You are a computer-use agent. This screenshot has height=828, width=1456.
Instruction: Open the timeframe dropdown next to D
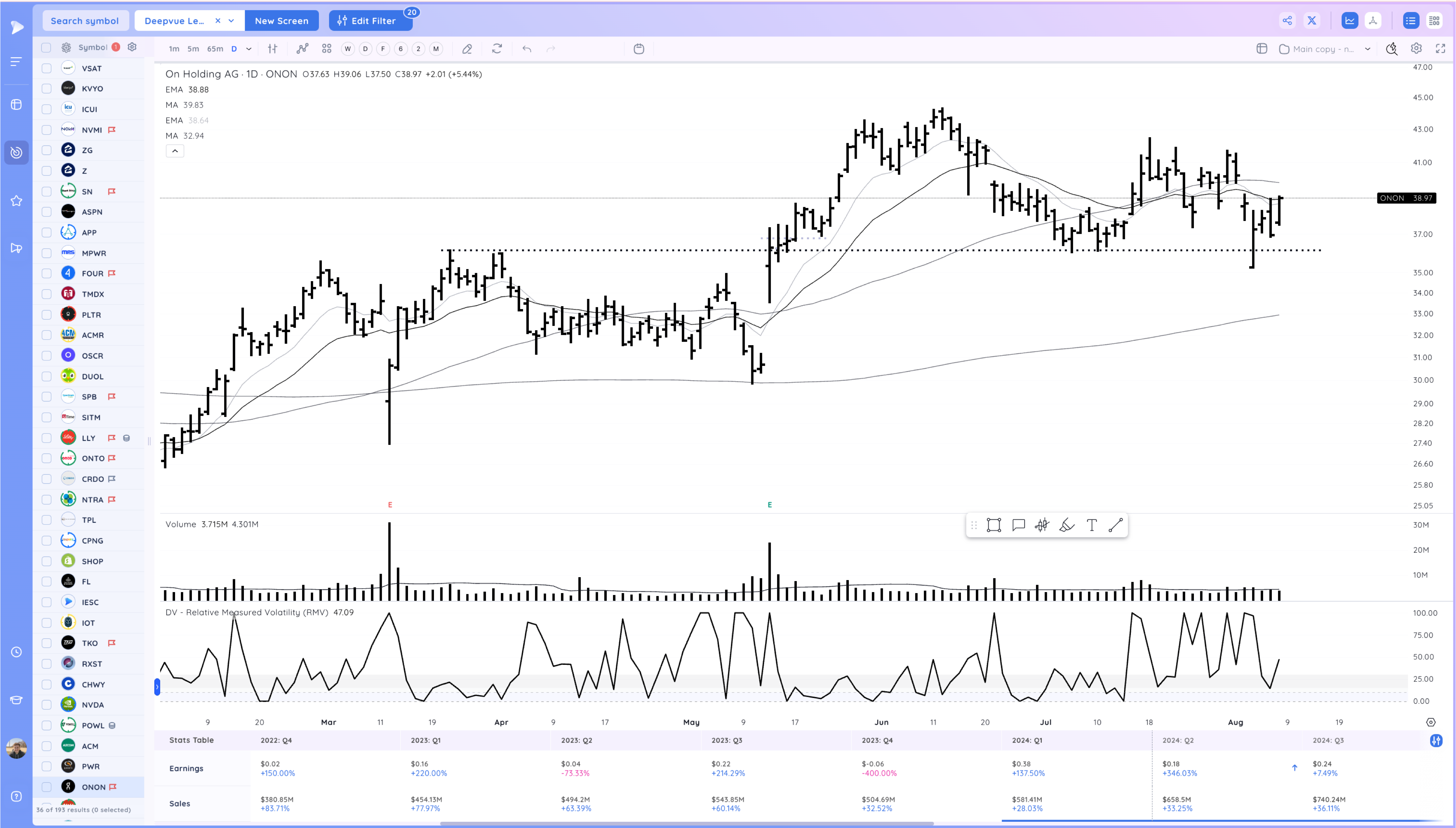[248, 49]
